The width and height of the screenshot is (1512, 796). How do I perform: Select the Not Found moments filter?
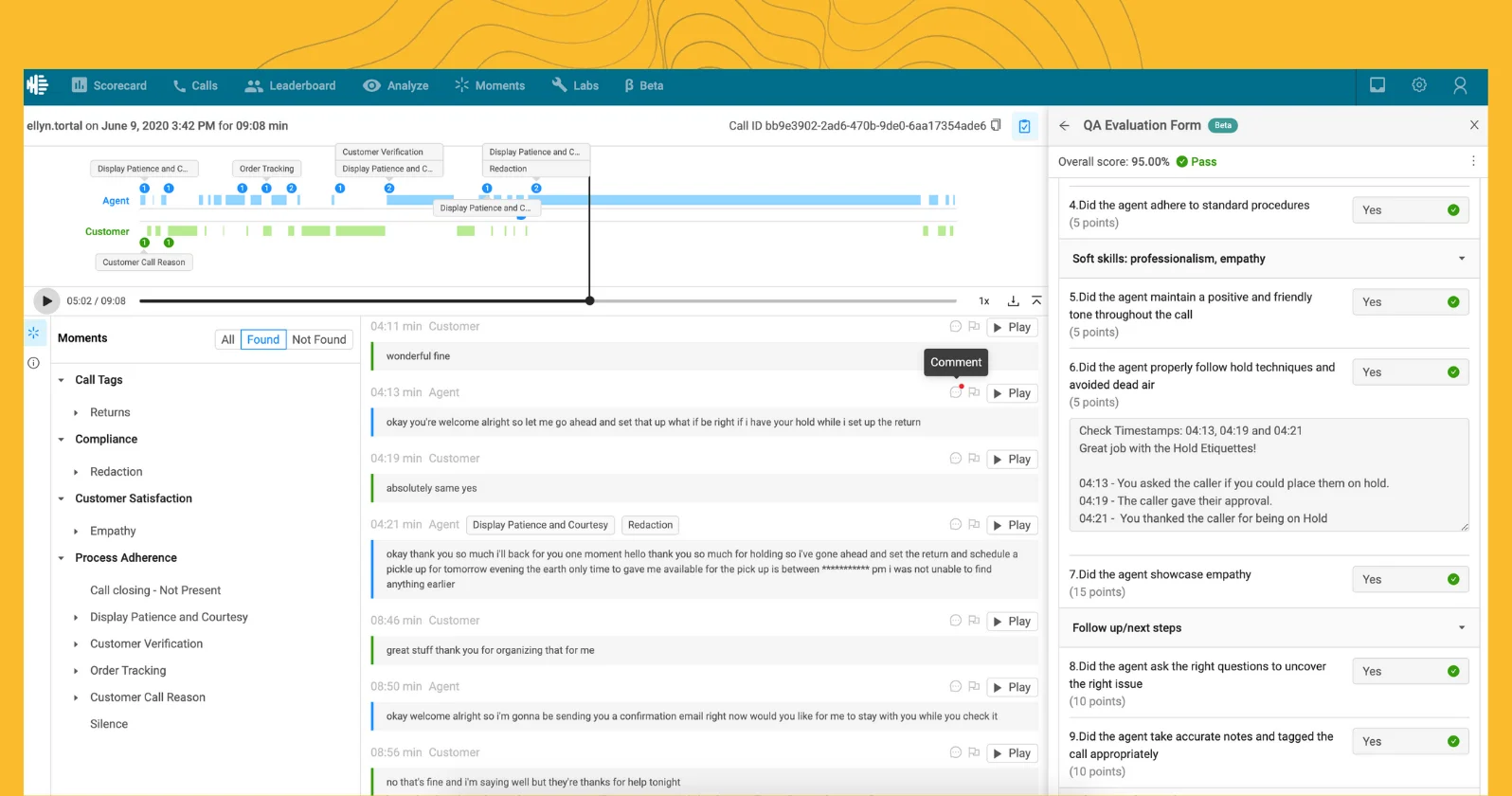(319, 339)
